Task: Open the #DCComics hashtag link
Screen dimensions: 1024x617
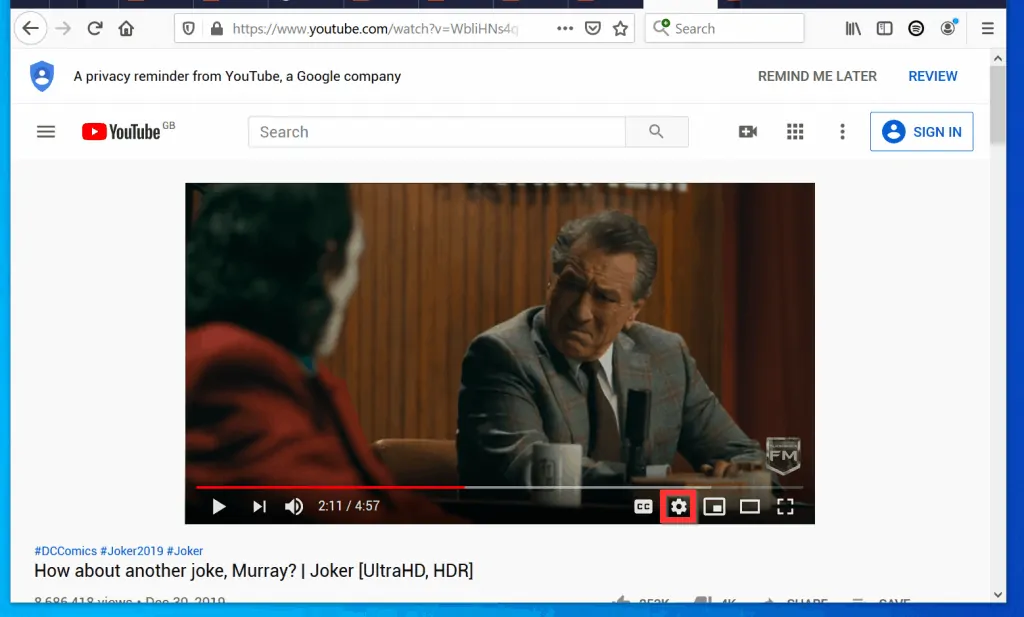Action: coord(65,551)
